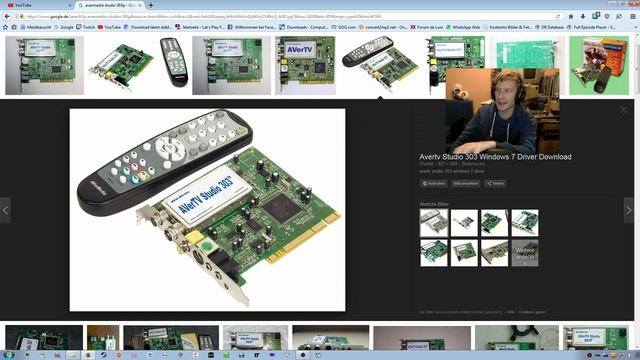Open the Download latest stable bookmark
This screenshot has height=360, width=640.
click(148, 27)
